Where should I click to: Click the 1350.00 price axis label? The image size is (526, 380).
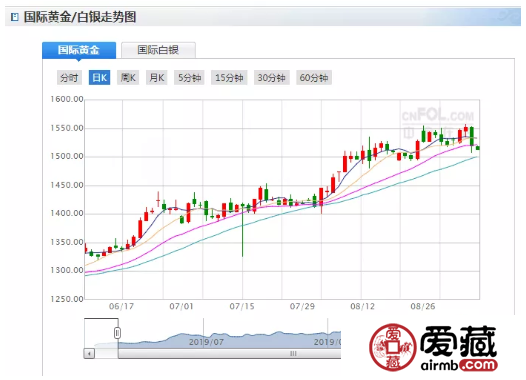[67, 242]
